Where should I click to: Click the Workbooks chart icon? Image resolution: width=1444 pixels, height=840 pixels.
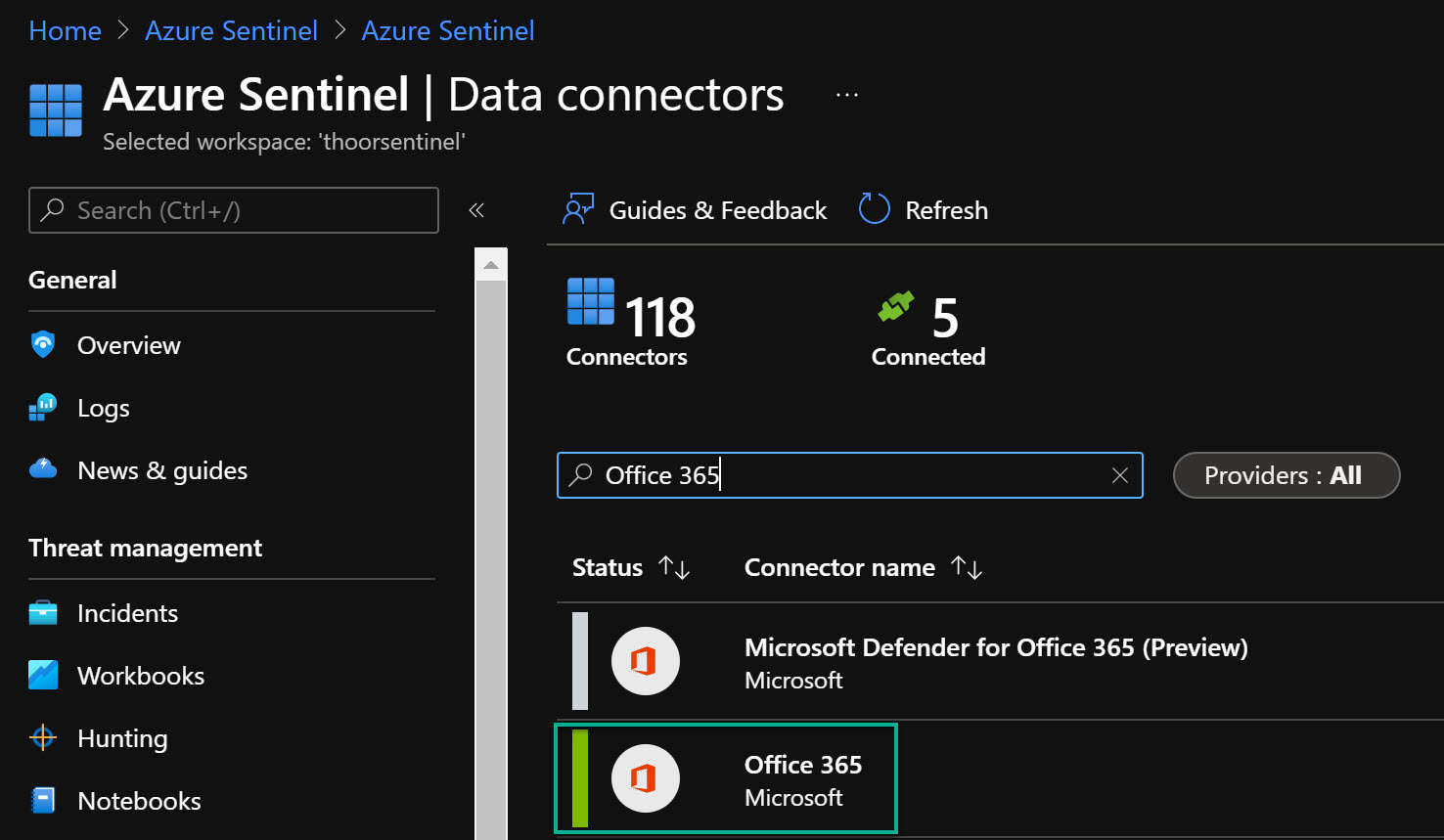coord(43,676)
